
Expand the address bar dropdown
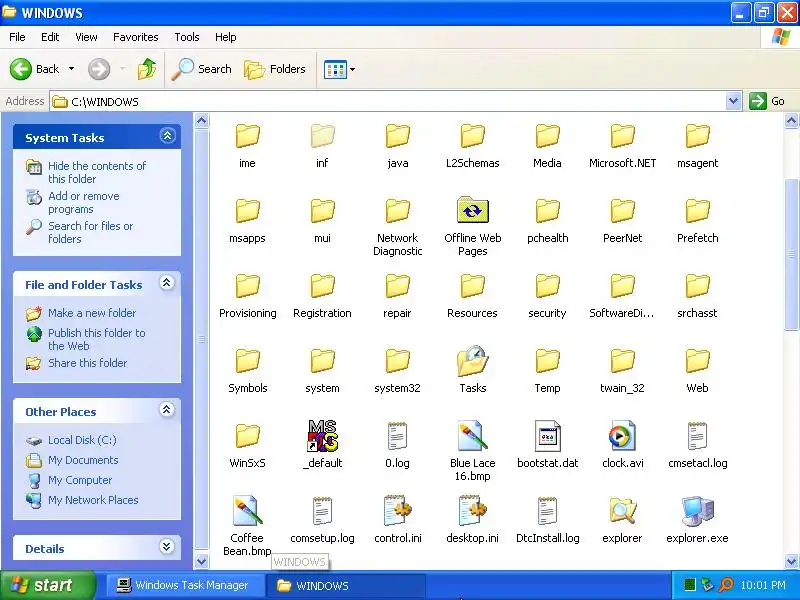(x=733, y=101)
